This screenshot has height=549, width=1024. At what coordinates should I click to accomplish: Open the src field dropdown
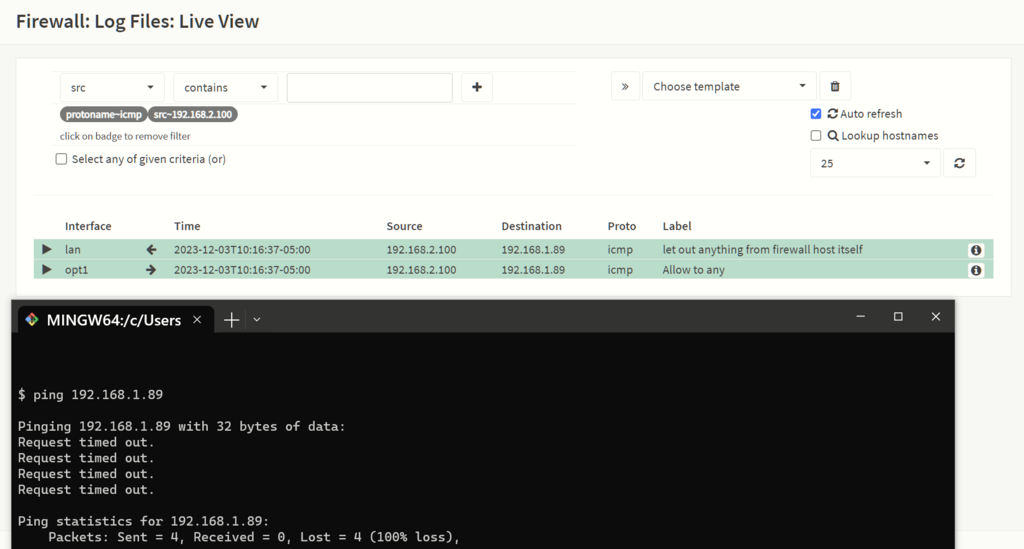(112, 87)
